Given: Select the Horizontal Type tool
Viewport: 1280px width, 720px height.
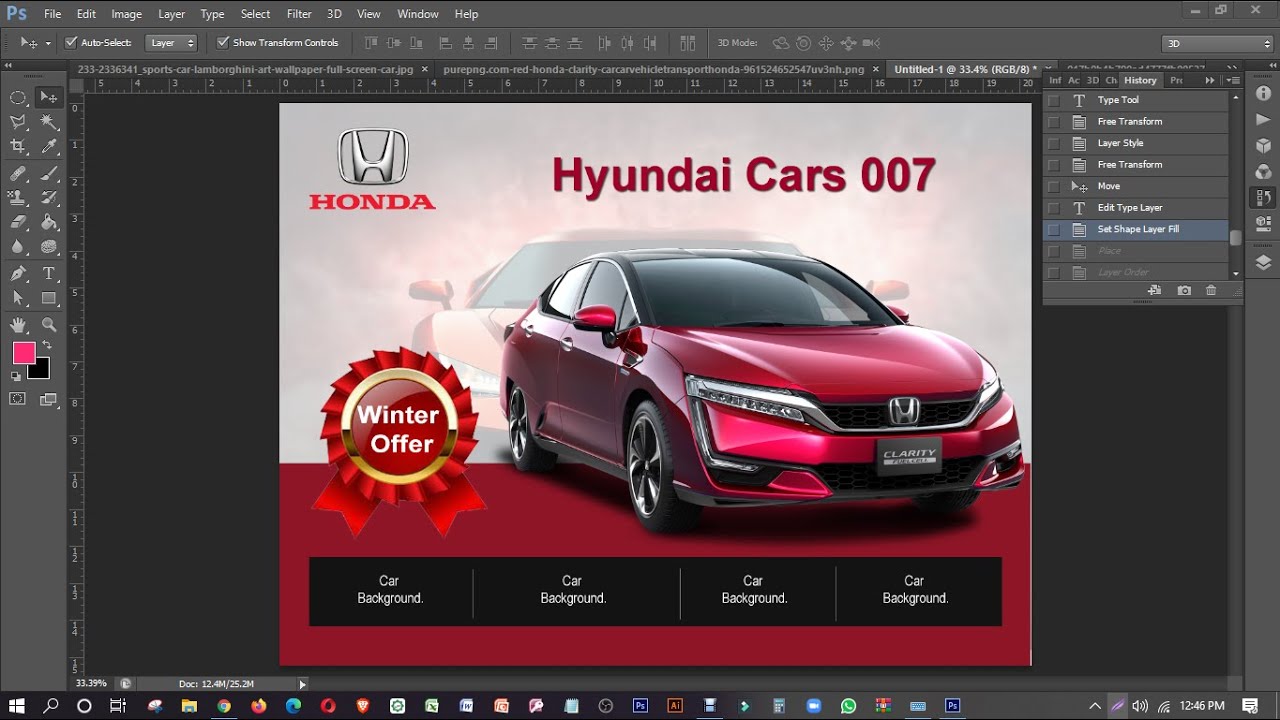Looking at the screenshot, I should [x=48, y=273].
